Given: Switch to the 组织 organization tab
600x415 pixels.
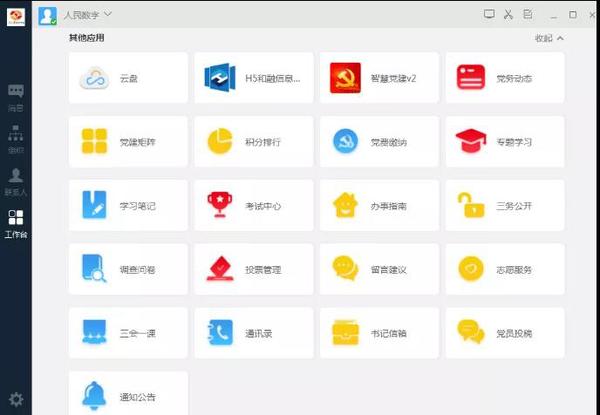Looking at the screenshot, I should [x=15, y=138].
